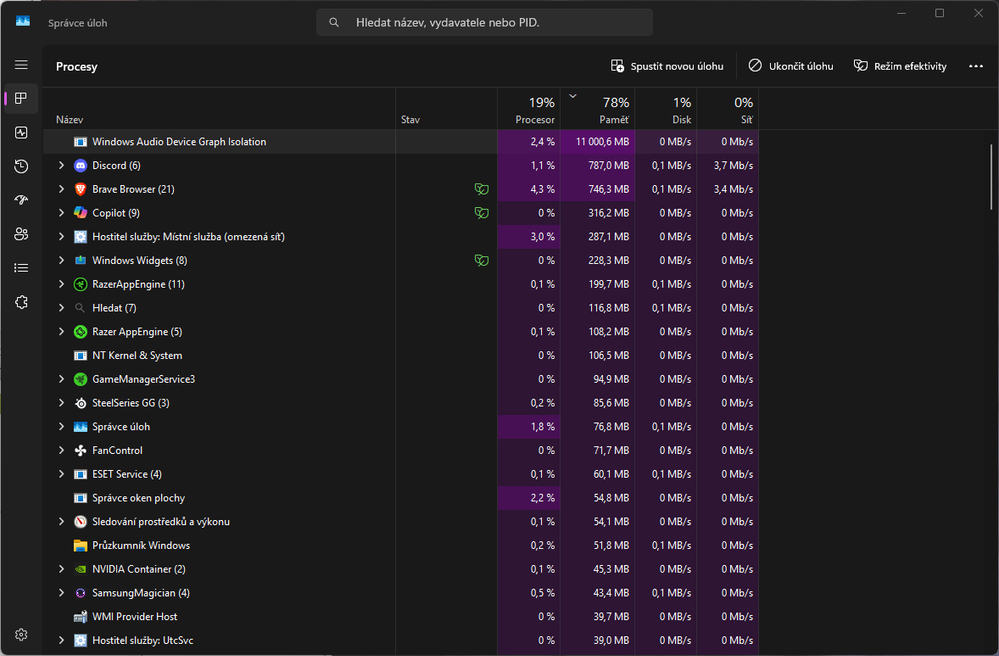Expand the SamsungMagician (4) group
The image size is (999, 656).
pos(61,593)
